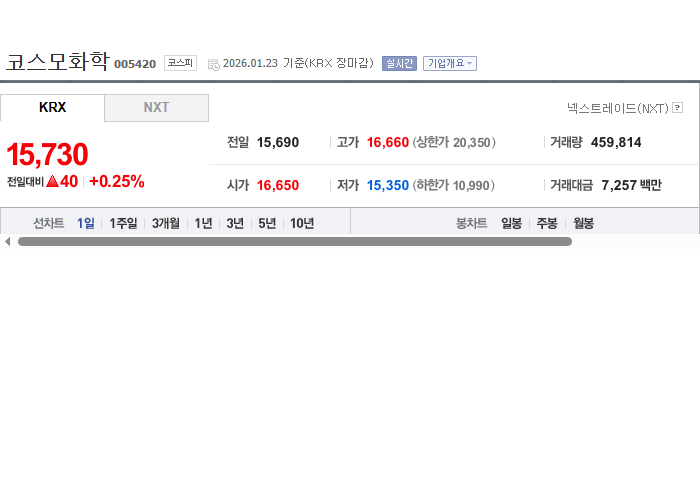Click the previous close value 15,690
Screen dimensions: 700x490
(x=278, y=142)
